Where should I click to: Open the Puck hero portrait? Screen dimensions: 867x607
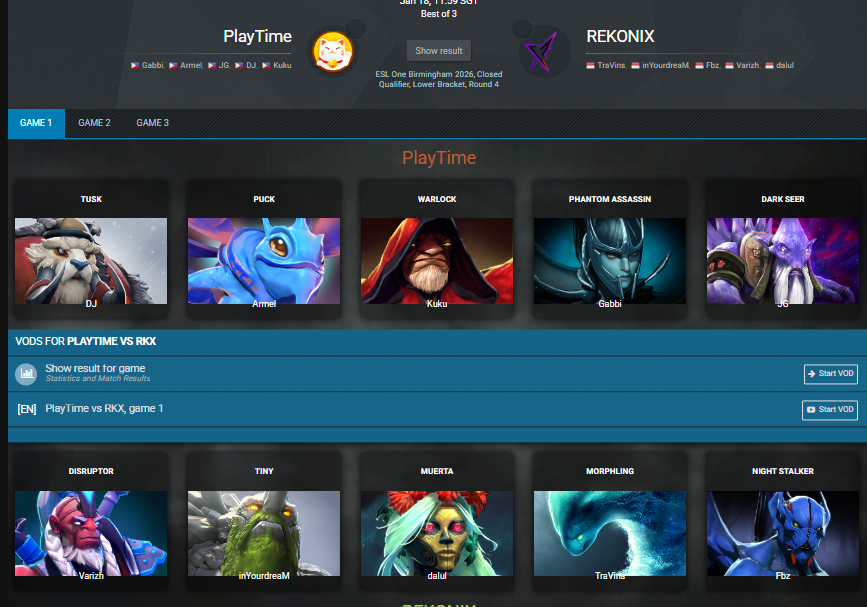tap(264, 260)
